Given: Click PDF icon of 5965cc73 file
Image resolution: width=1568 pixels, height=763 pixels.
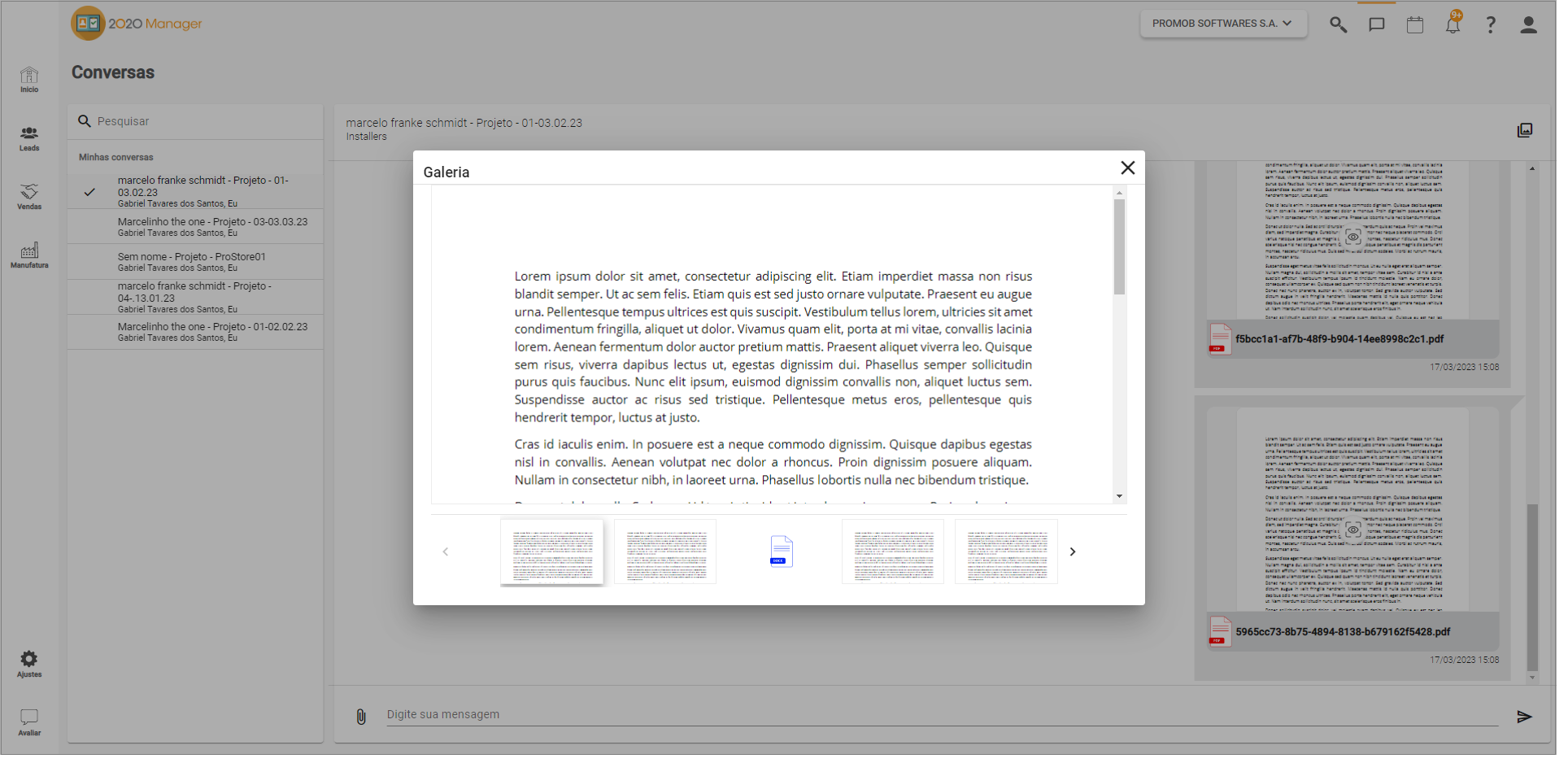Looking at the screenshot, I should click(x=1220, y=632).
